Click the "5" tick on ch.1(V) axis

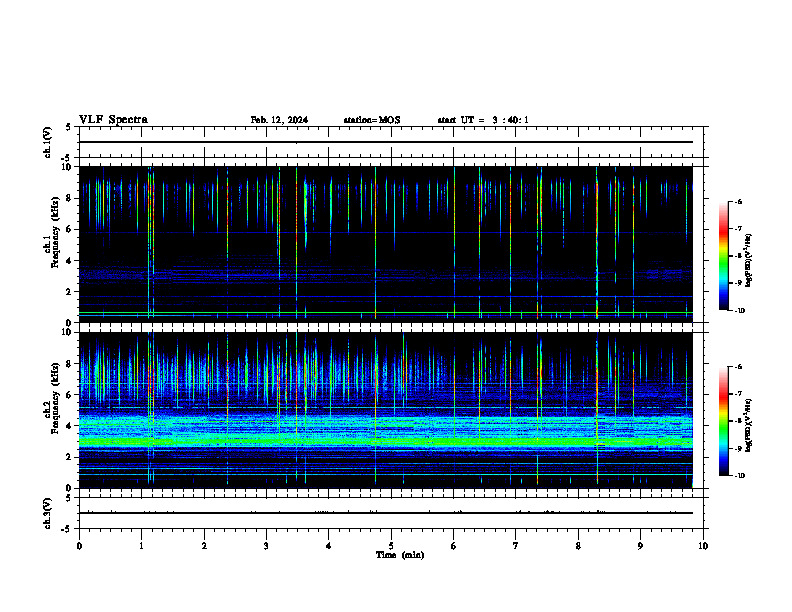[70, 128]
